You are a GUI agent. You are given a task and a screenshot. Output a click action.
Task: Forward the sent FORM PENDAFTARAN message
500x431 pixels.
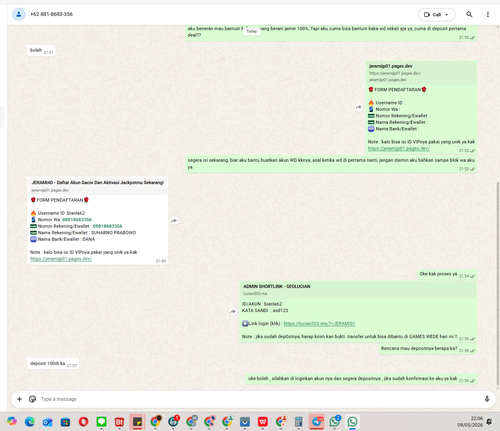359,107
